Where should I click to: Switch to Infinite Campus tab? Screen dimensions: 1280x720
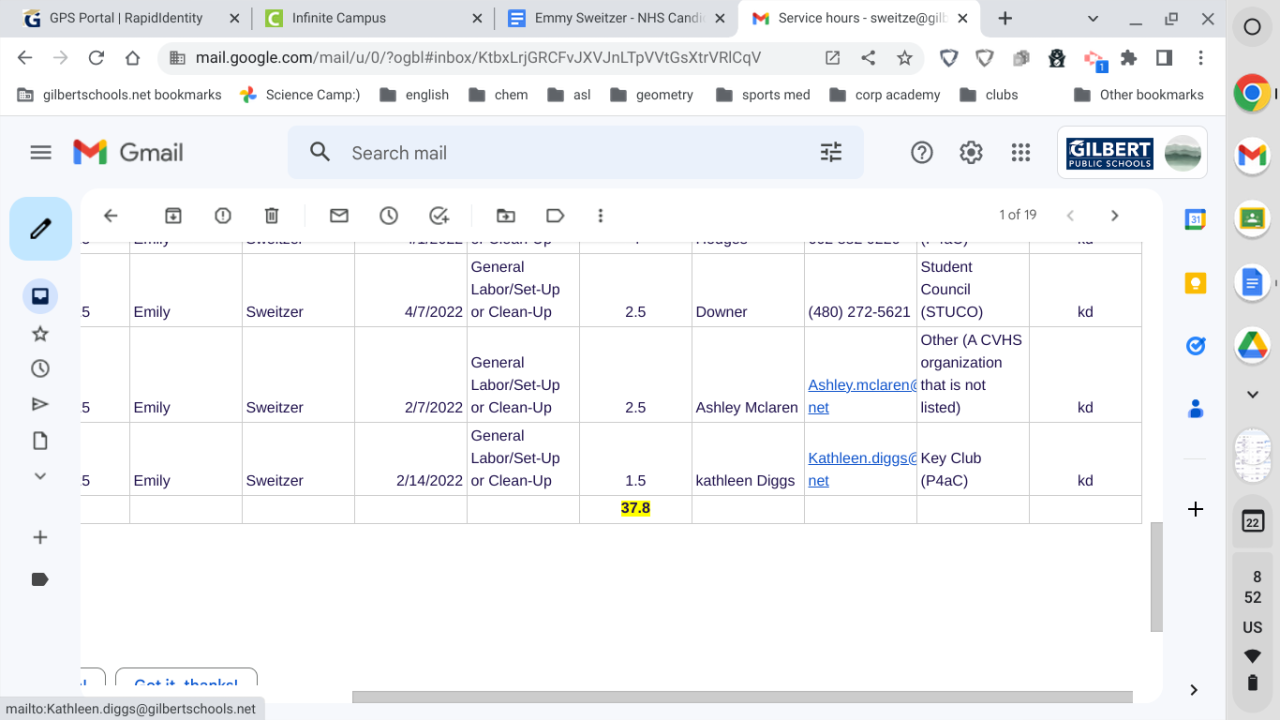click(373, 18)
